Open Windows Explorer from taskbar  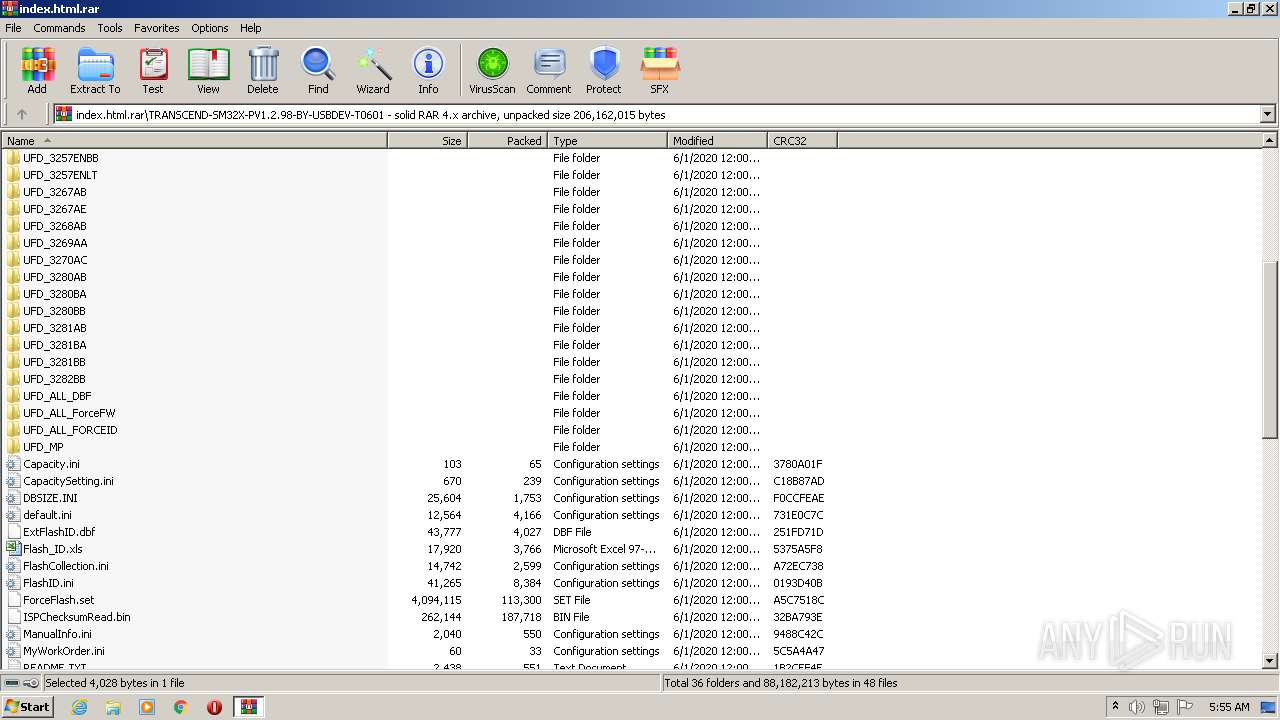click(x=113, y=707)
